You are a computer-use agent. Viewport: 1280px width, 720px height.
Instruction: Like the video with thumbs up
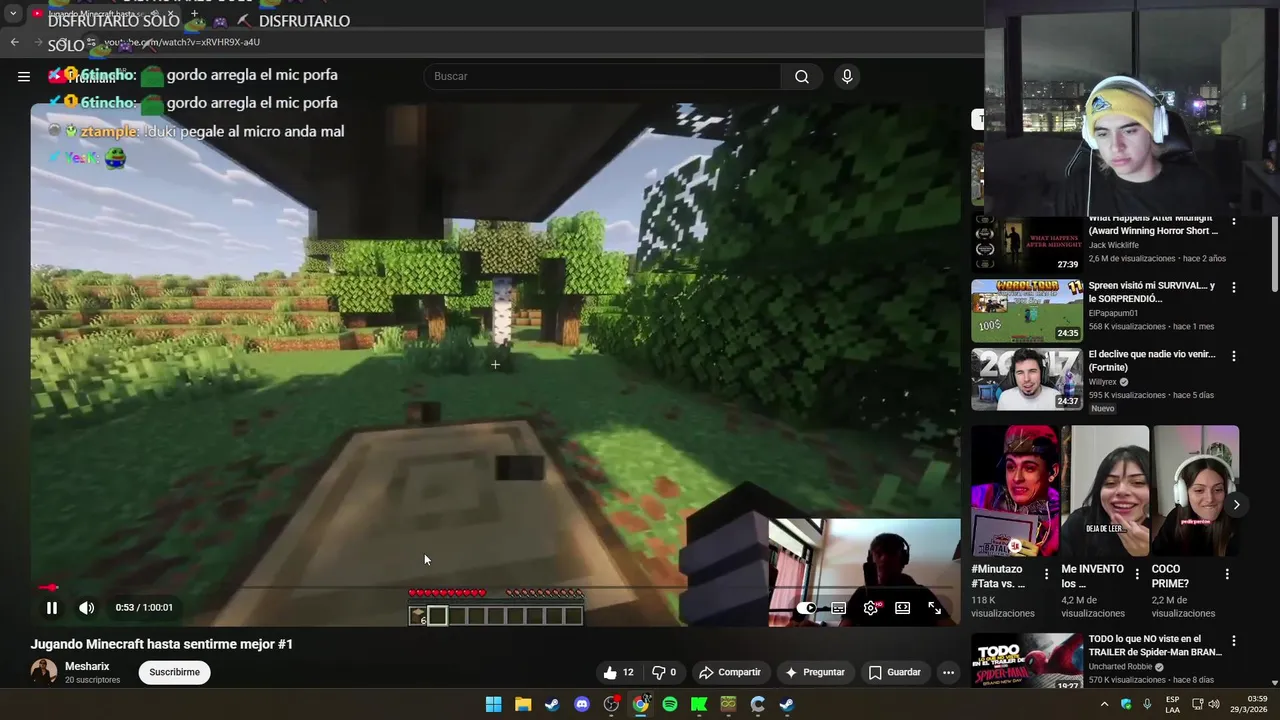[x=619, y=672]
